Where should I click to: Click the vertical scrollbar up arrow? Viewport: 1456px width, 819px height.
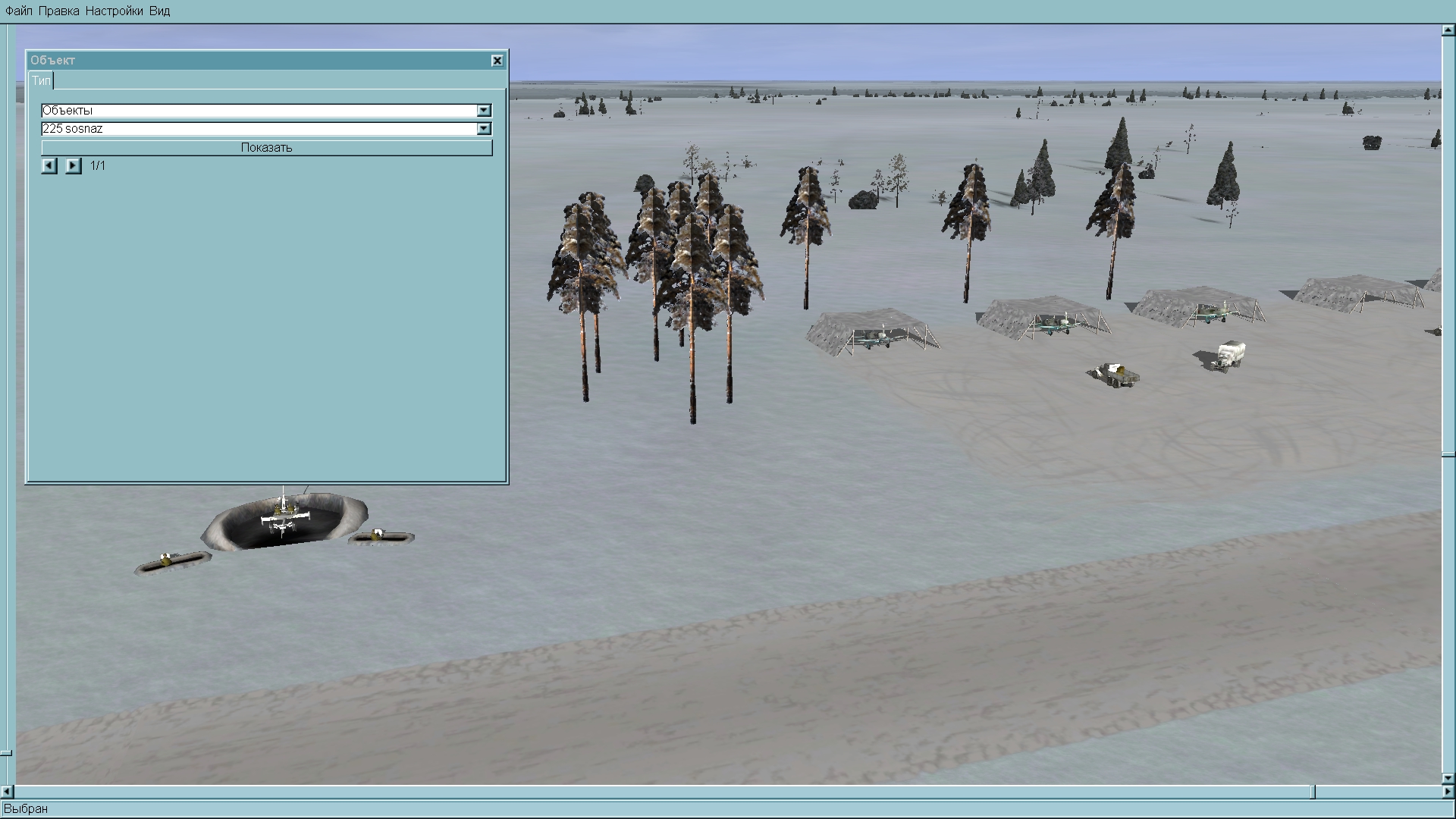click(1448, 31)
